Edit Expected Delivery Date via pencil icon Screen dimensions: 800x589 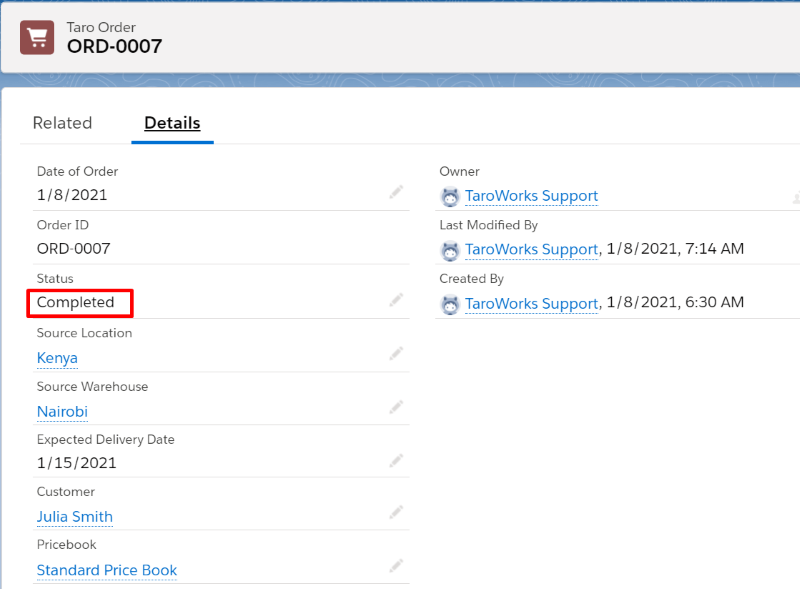396,458
